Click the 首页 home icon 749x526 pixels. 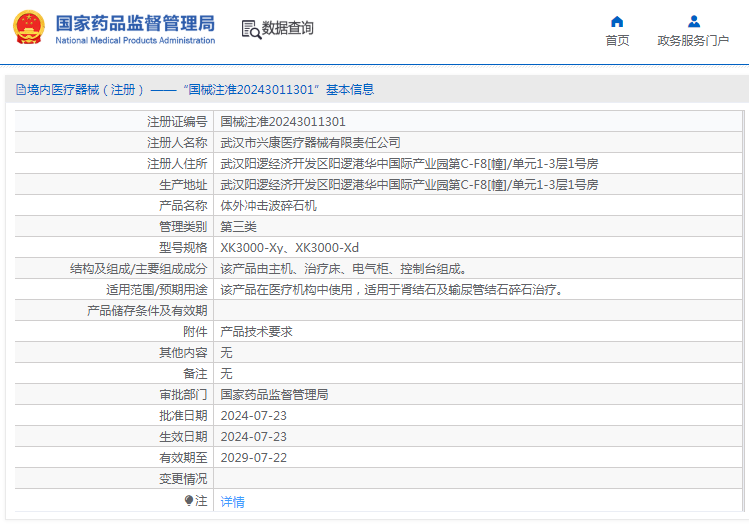click(617, 21)
